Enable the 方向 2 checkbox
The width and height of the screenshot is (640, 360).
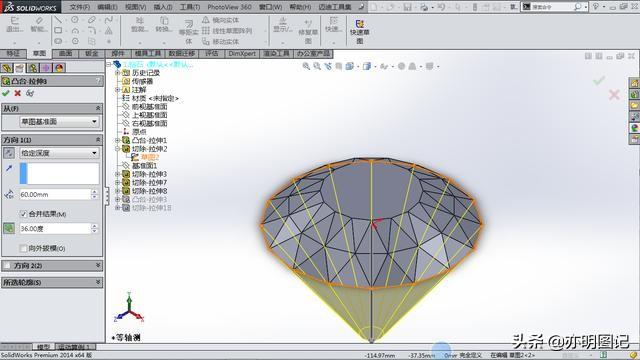coord(7,266)
